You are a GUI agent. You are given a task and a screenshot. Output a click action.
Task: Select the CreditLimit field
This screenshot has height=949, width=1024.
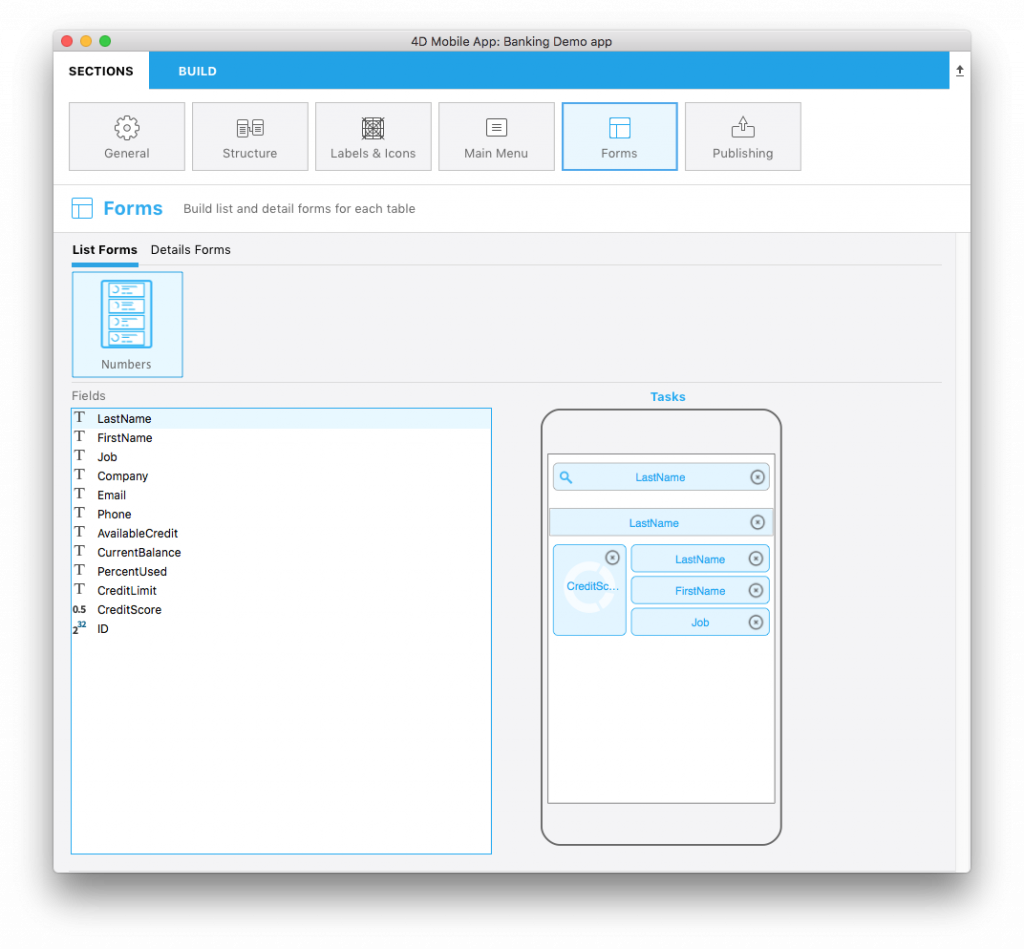click(x=281, y=590)
